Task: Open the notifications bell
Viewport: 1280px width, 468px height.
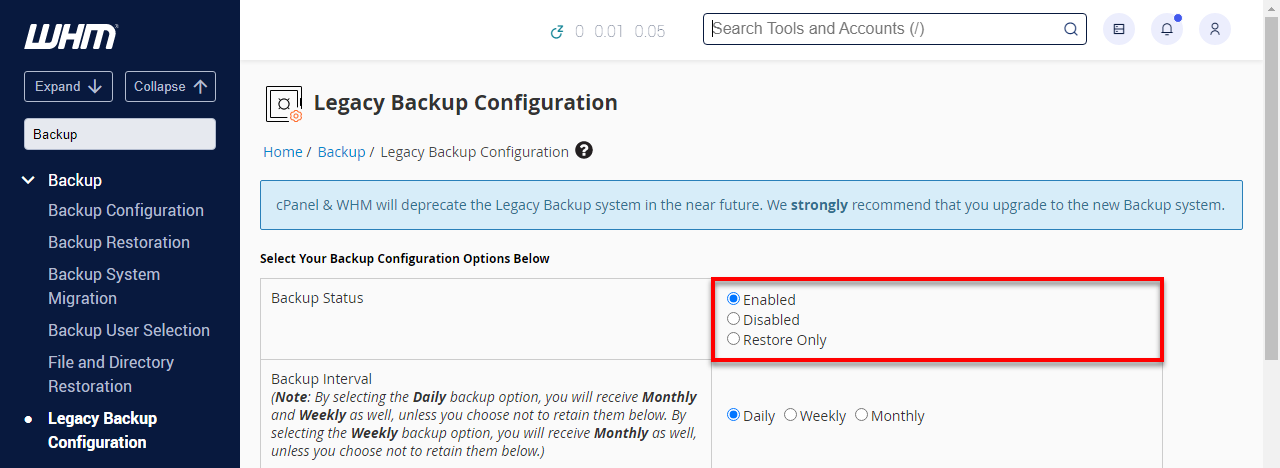Action: [1167, 29]
